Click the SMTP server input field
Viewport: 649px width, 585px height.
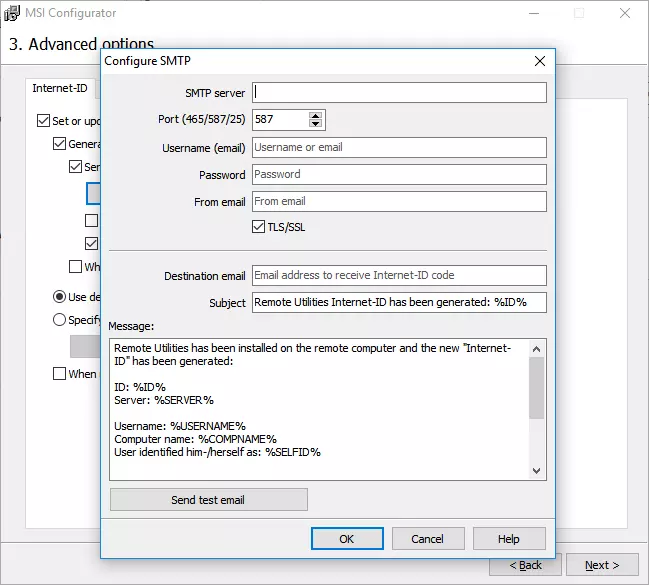point(399,93)
